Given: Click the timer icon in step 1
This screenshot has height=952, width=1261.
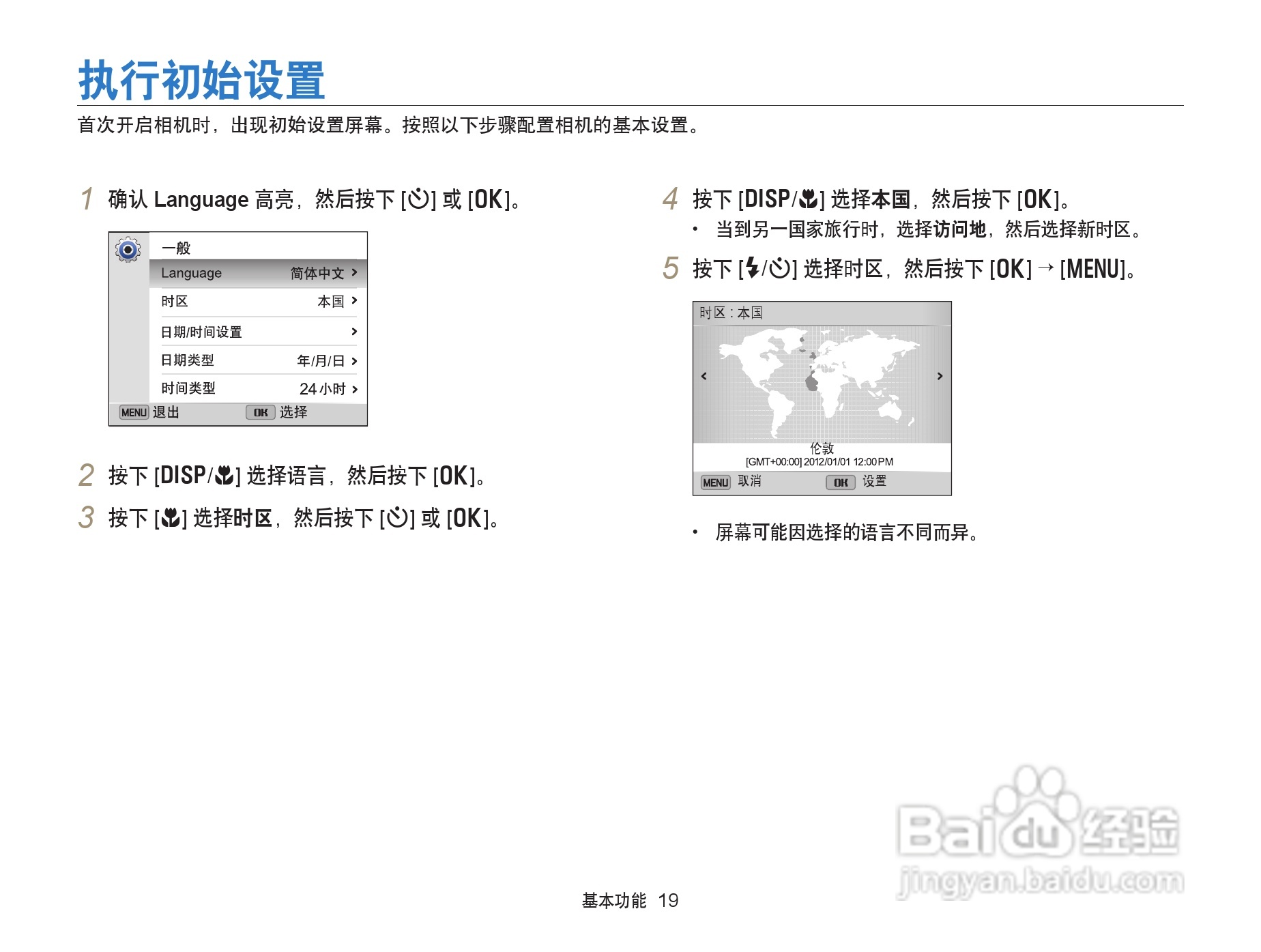Looking at the screenshot, I should [x=418, y=199].
